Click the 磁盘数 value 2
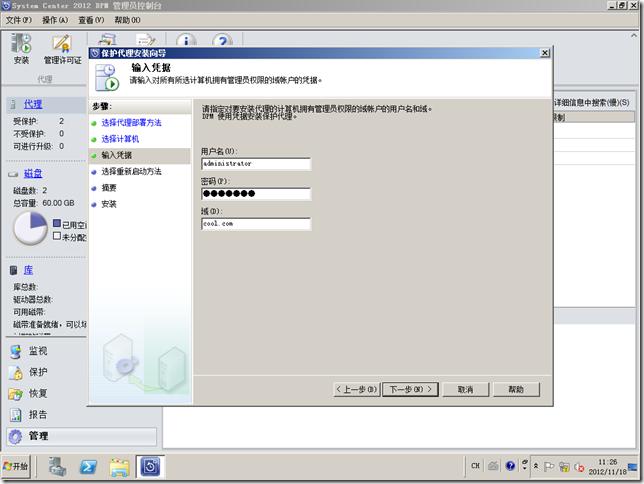This screenshot has width=644, height=484. point(44,190)
